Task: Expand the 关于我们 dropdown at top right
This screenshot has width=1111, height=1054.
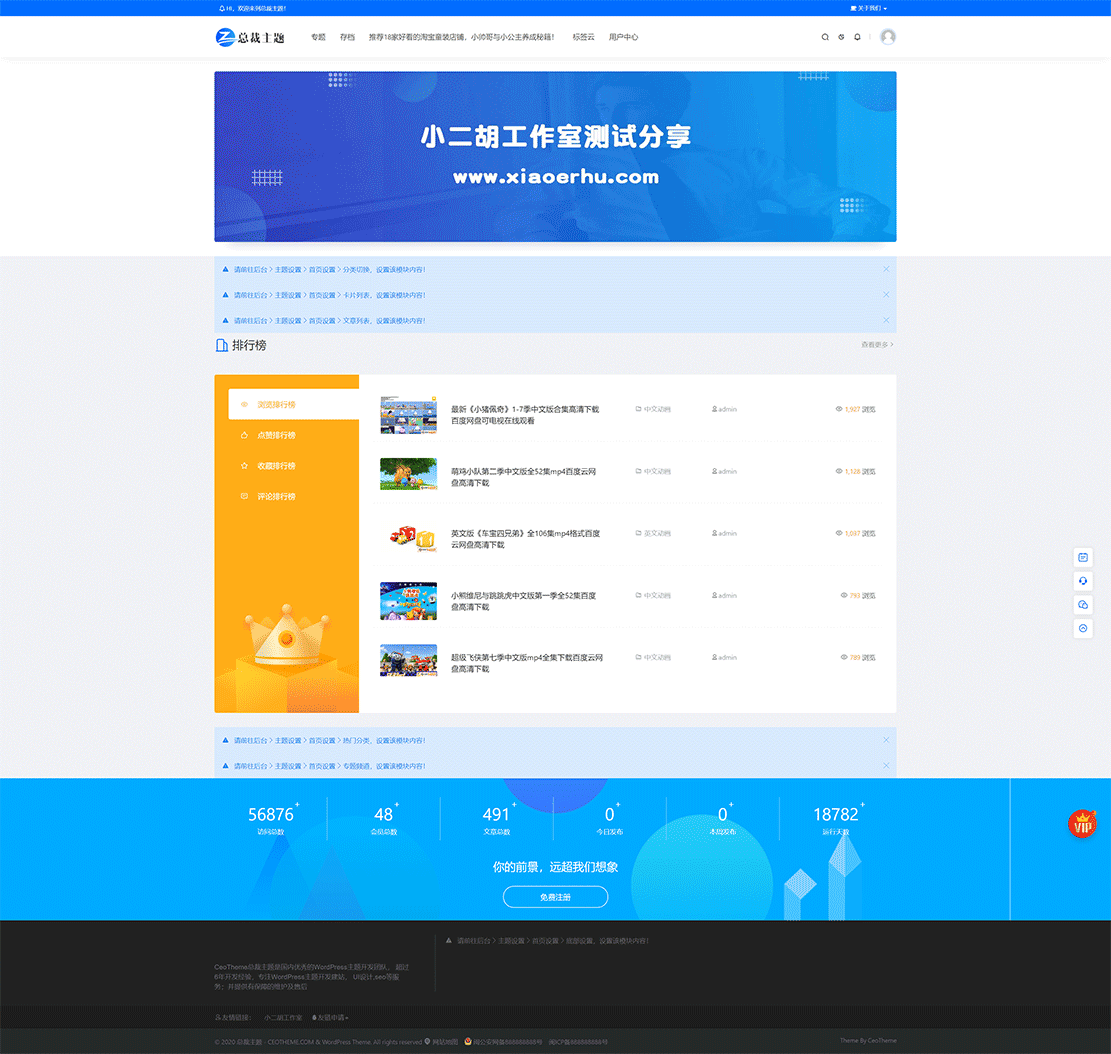Action: tap(867, 7)
